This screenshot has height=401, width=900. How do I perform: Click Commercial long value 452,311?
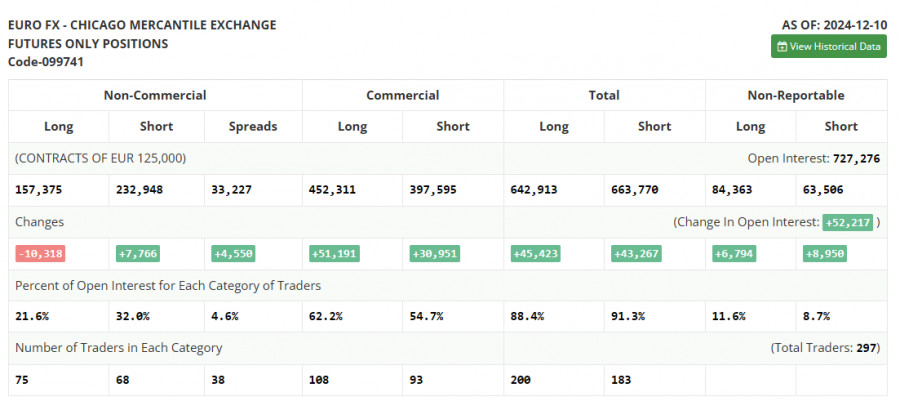point(332,190)
